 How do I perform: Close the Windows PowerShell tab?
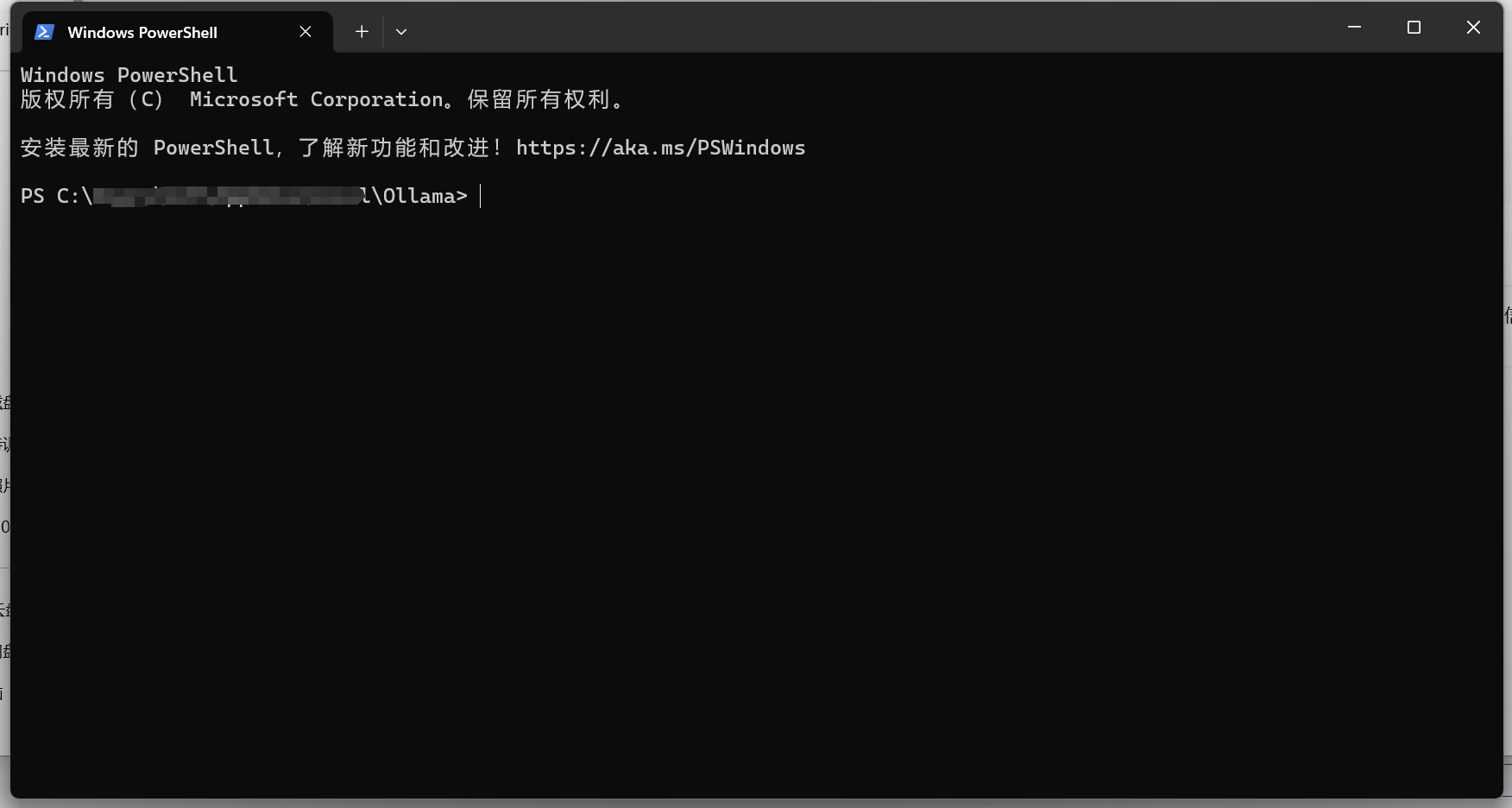coord(306,32)
